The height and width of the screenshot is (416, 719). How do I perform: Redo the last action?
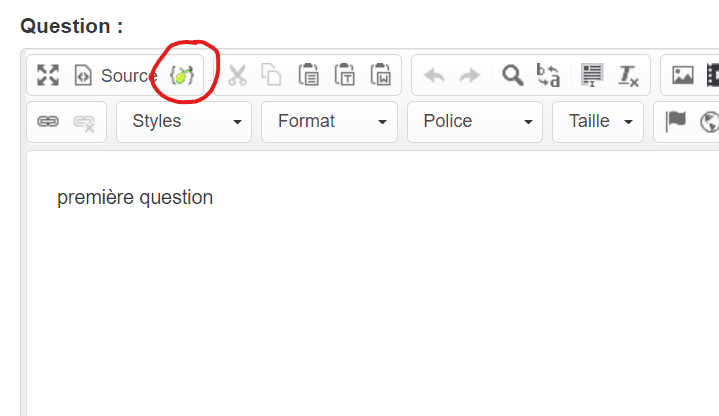click(x=470, y=75)
